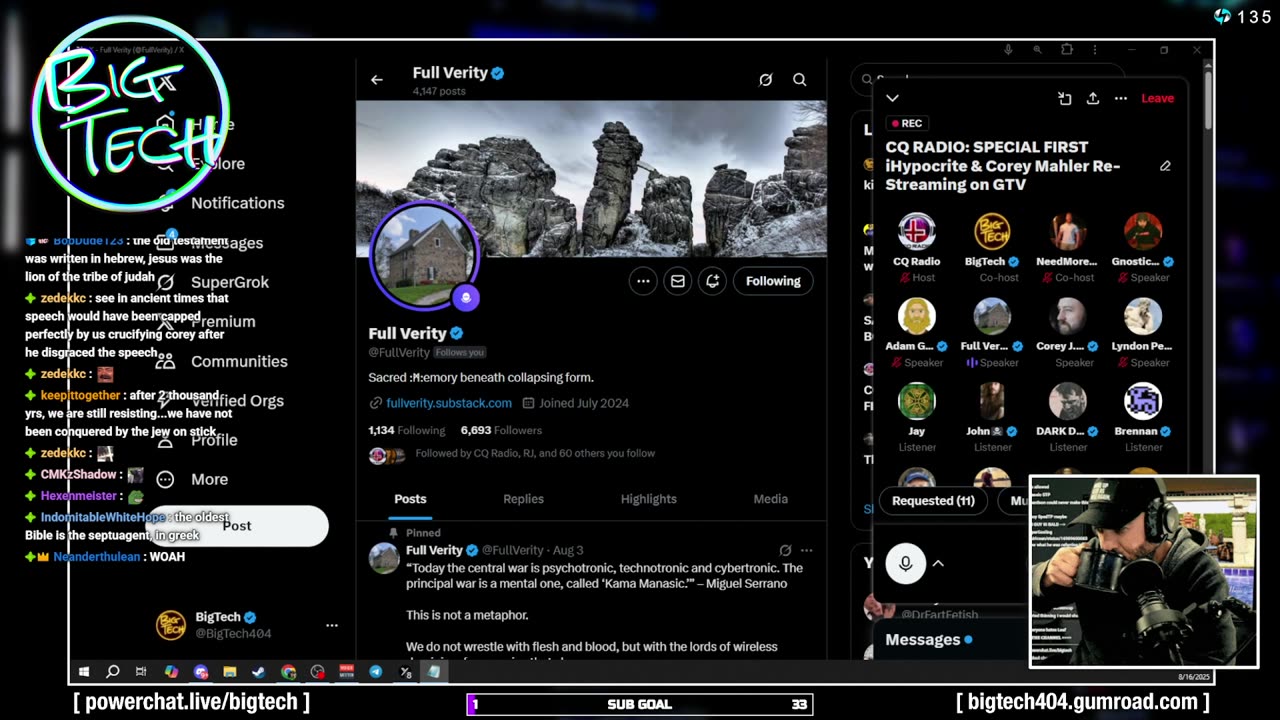Open More circle icon in left sidebar
The image size is (1280, 720).
click(x=166, y=480)
